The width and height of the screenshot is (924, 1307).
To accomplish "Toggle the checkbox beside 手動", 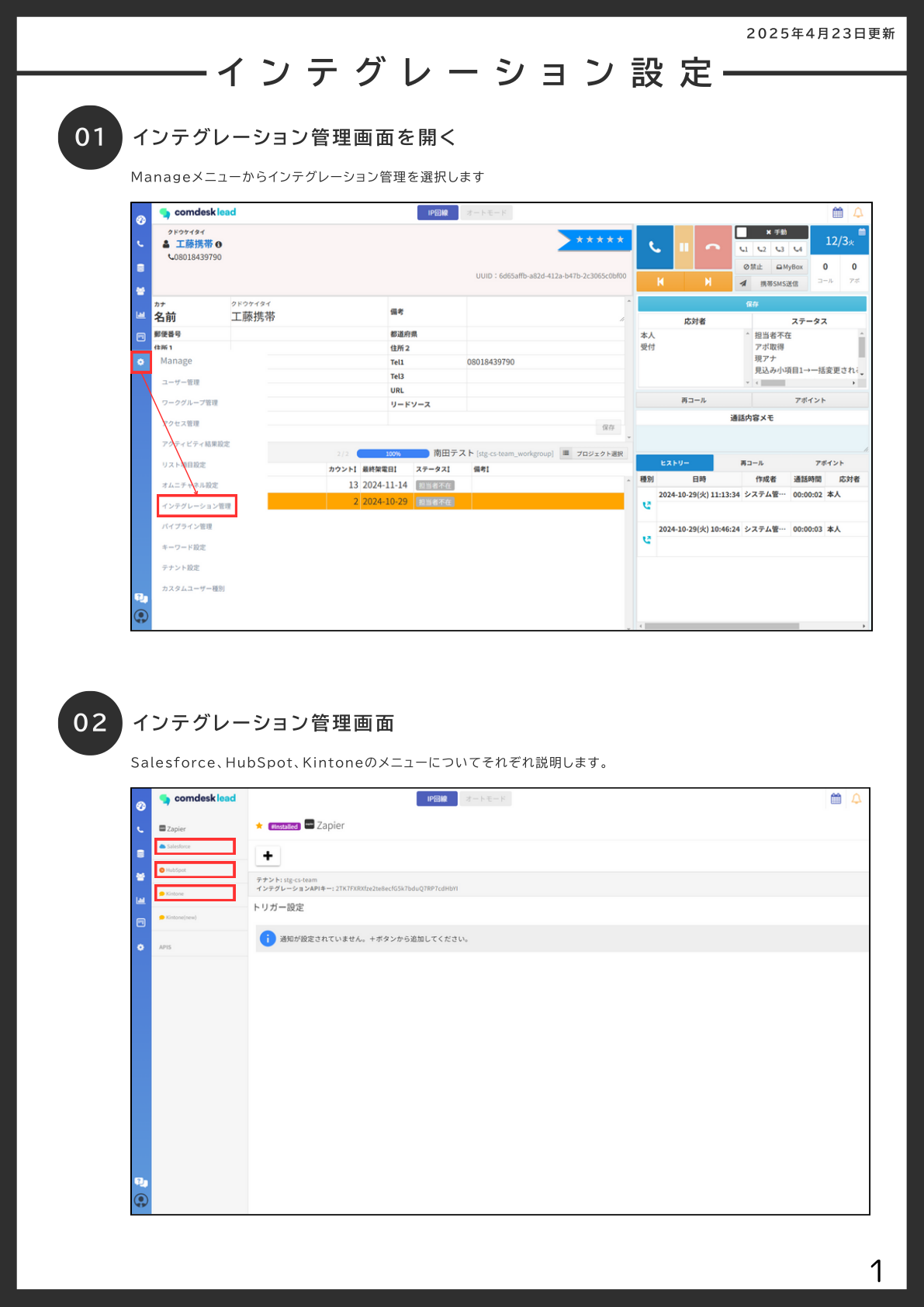I will [x=742, y=232].
